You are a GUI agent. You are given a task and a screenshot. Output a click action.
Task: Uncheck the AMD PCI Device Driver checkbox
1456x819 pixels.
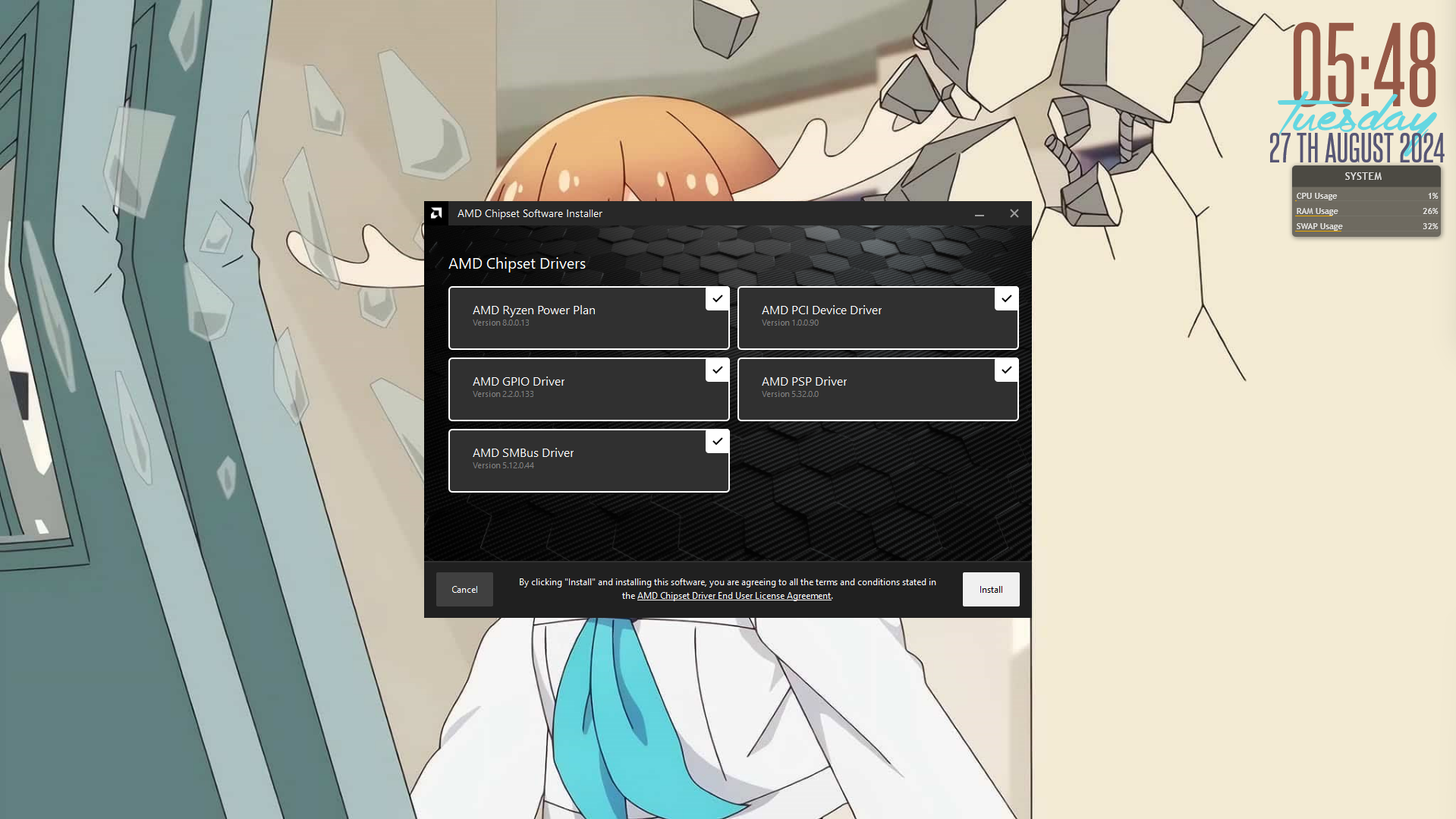(1006, 298)
